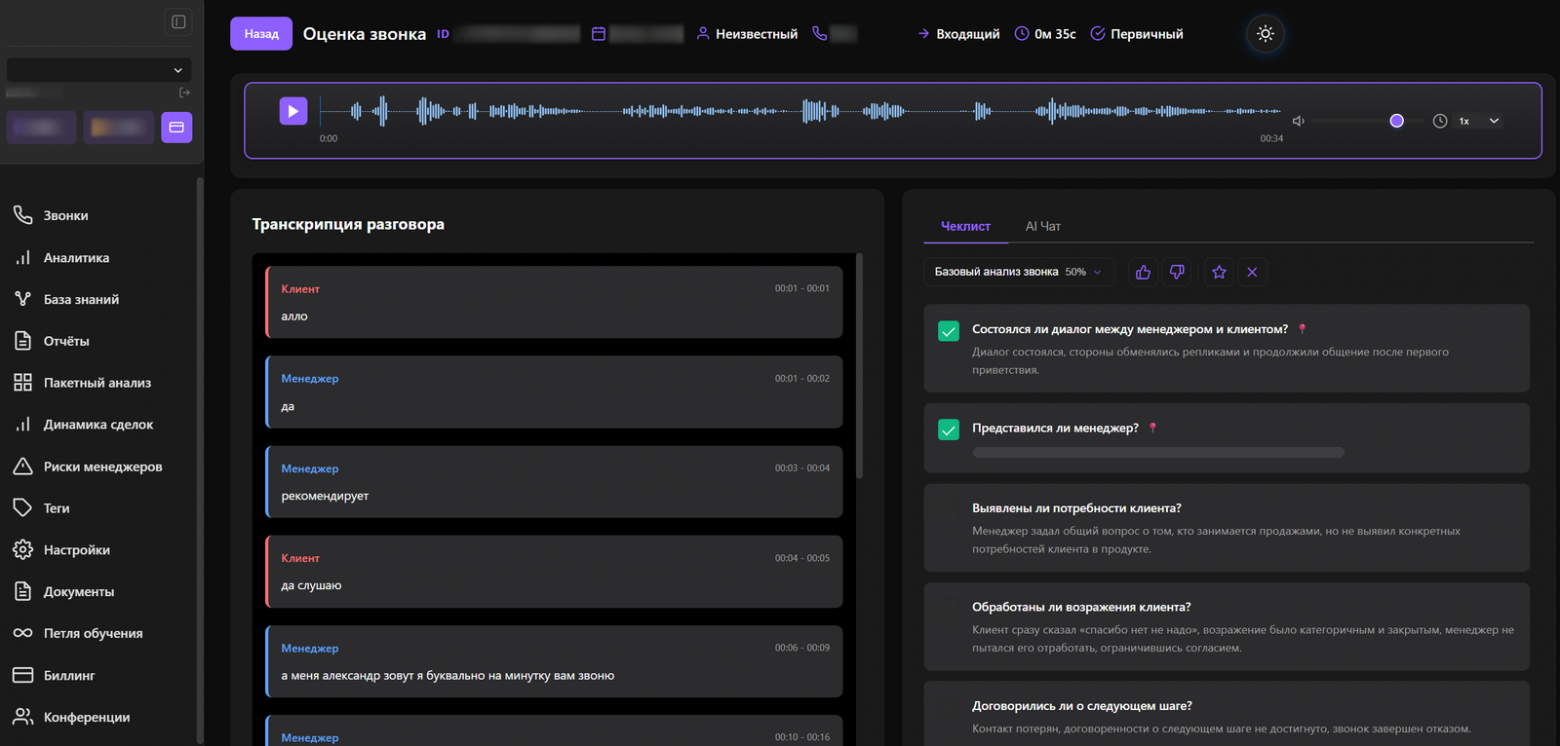Uncheck the 'Представился ли менеджер?' checkbox
1560x746 pixels.
point(949,430)
